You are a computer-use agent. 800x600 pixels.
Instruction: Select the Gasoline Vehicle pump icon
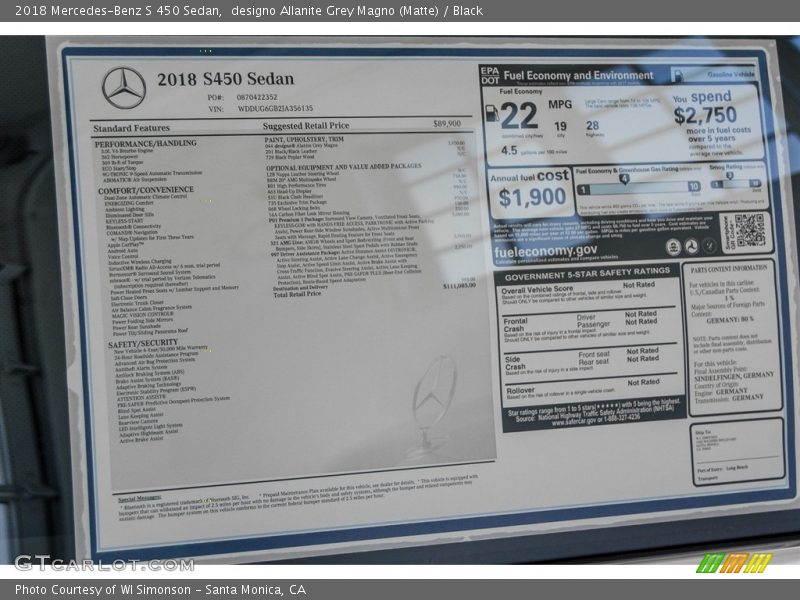tap(679, 75)
